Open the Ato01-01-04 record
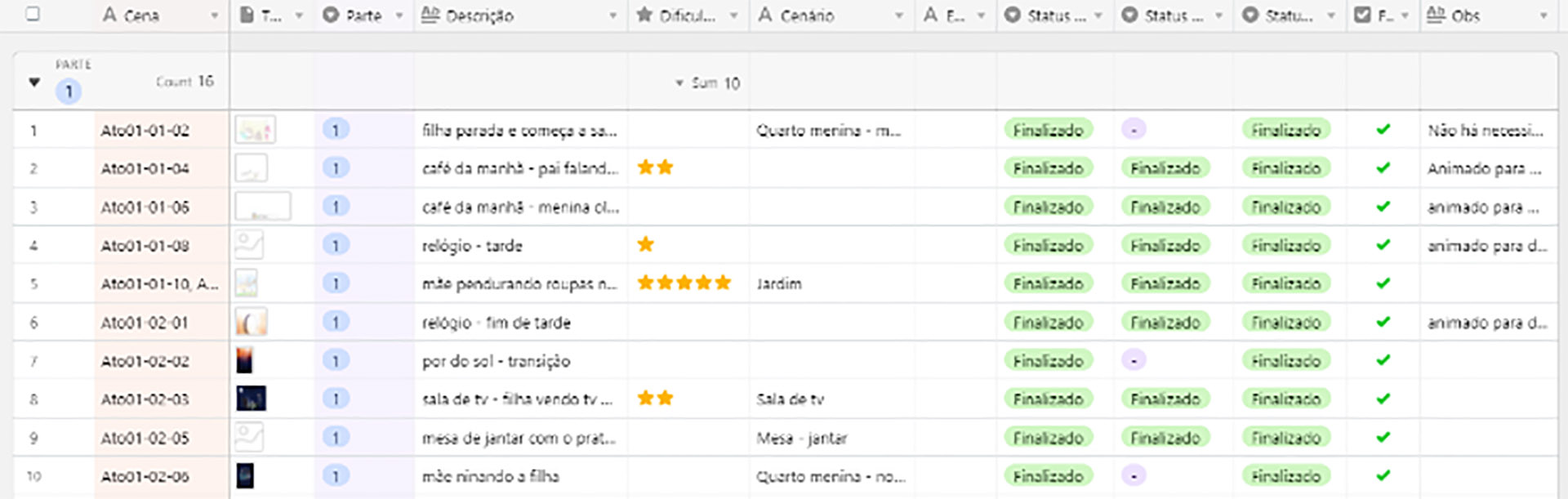The height and width of the screenshot is (499, 1568). click(x=145, y=168)
